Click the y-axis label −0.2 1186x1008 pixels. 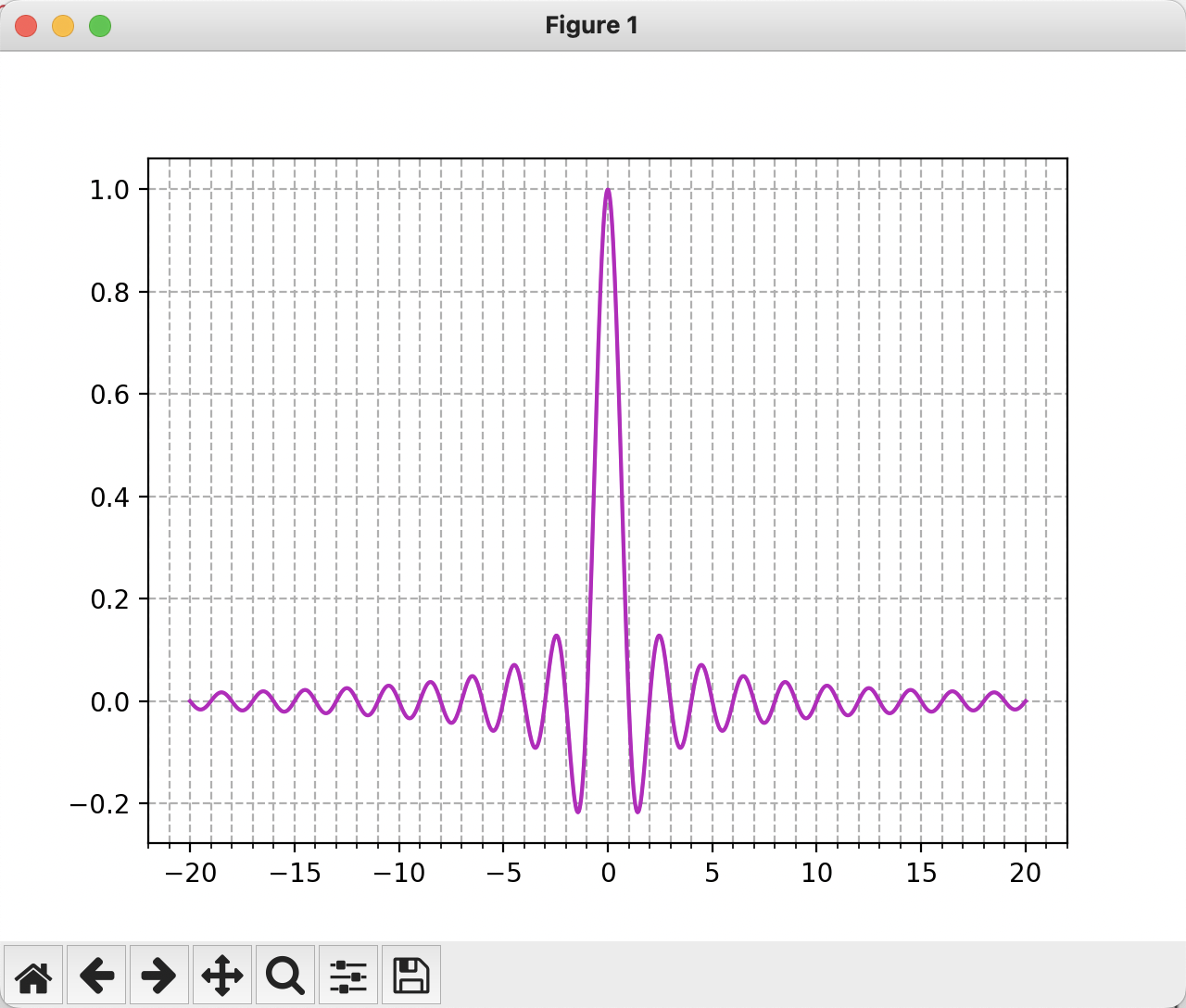(99, 804)
